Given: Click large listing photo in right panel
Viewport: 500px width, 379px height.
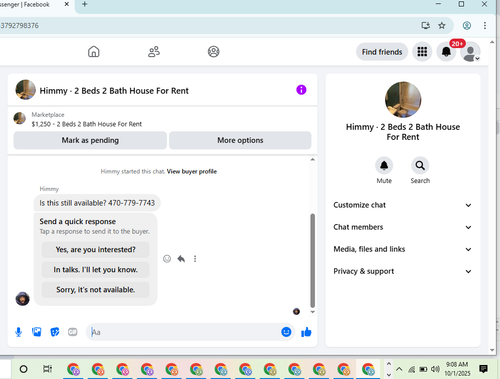Looking at the screenshot, I should (x=403, y=100).
